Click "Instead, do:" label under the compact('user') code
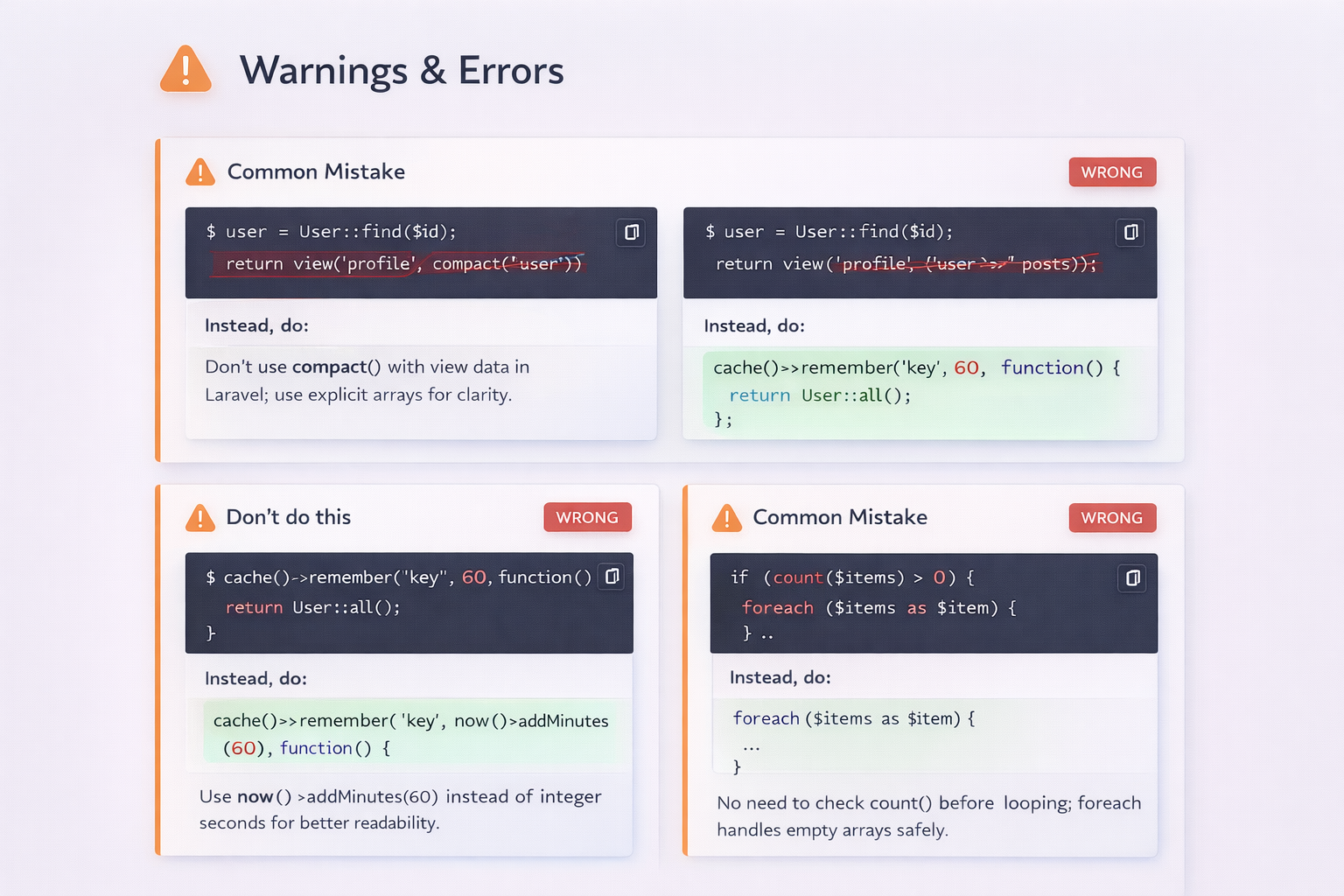 pos(256,325)
